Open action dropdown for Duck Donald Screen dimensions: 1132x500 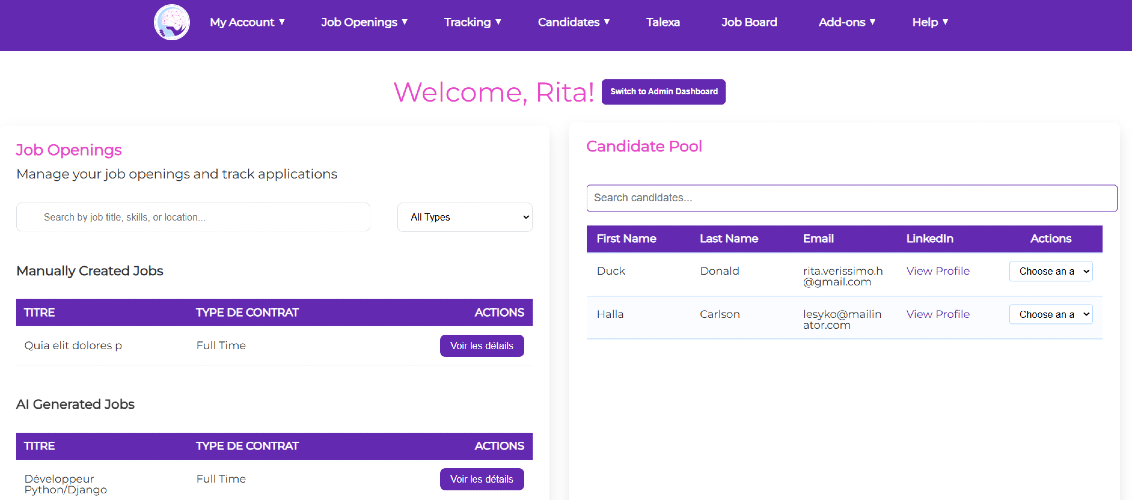[x=1050, y=271]
